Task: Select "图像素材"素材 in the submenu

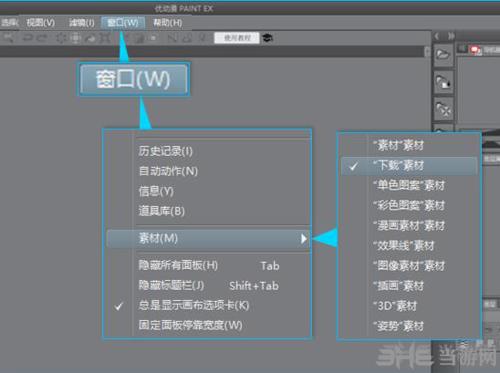Action: (409, 266)
